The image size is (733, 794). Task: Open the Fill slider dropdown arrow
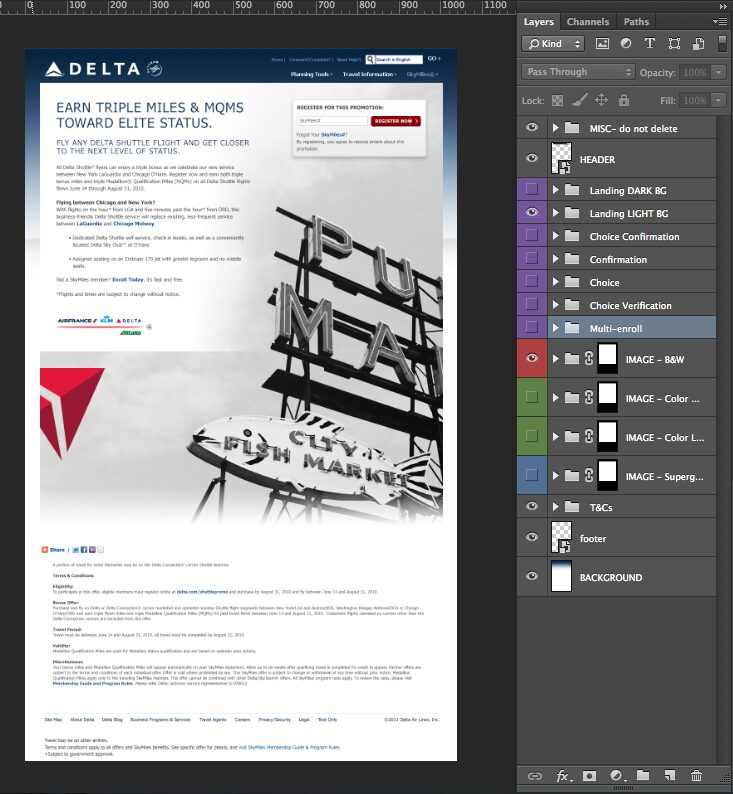point(718,100)
